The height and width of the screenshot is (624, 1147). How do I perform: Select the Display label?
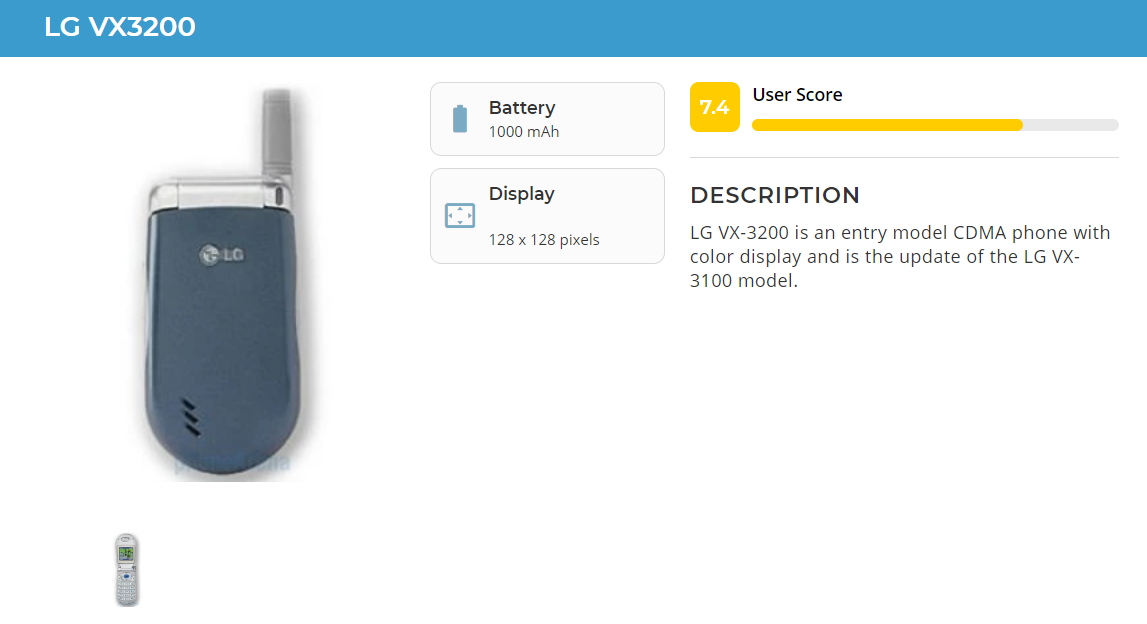coord(521,194)
